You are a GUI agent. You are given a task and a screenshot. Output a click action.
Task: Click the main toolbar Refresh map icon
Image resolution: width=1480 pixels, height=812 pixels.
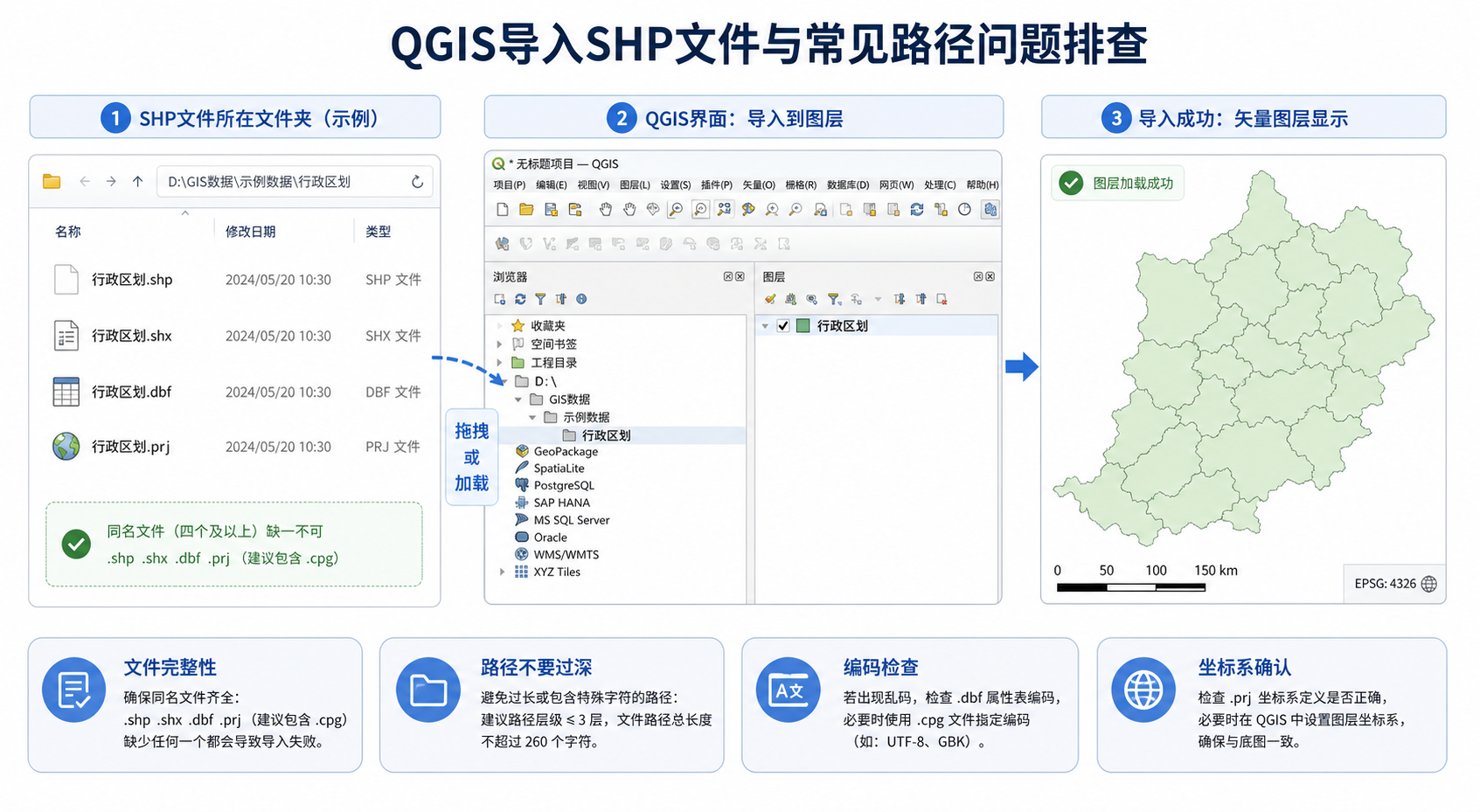917,209
